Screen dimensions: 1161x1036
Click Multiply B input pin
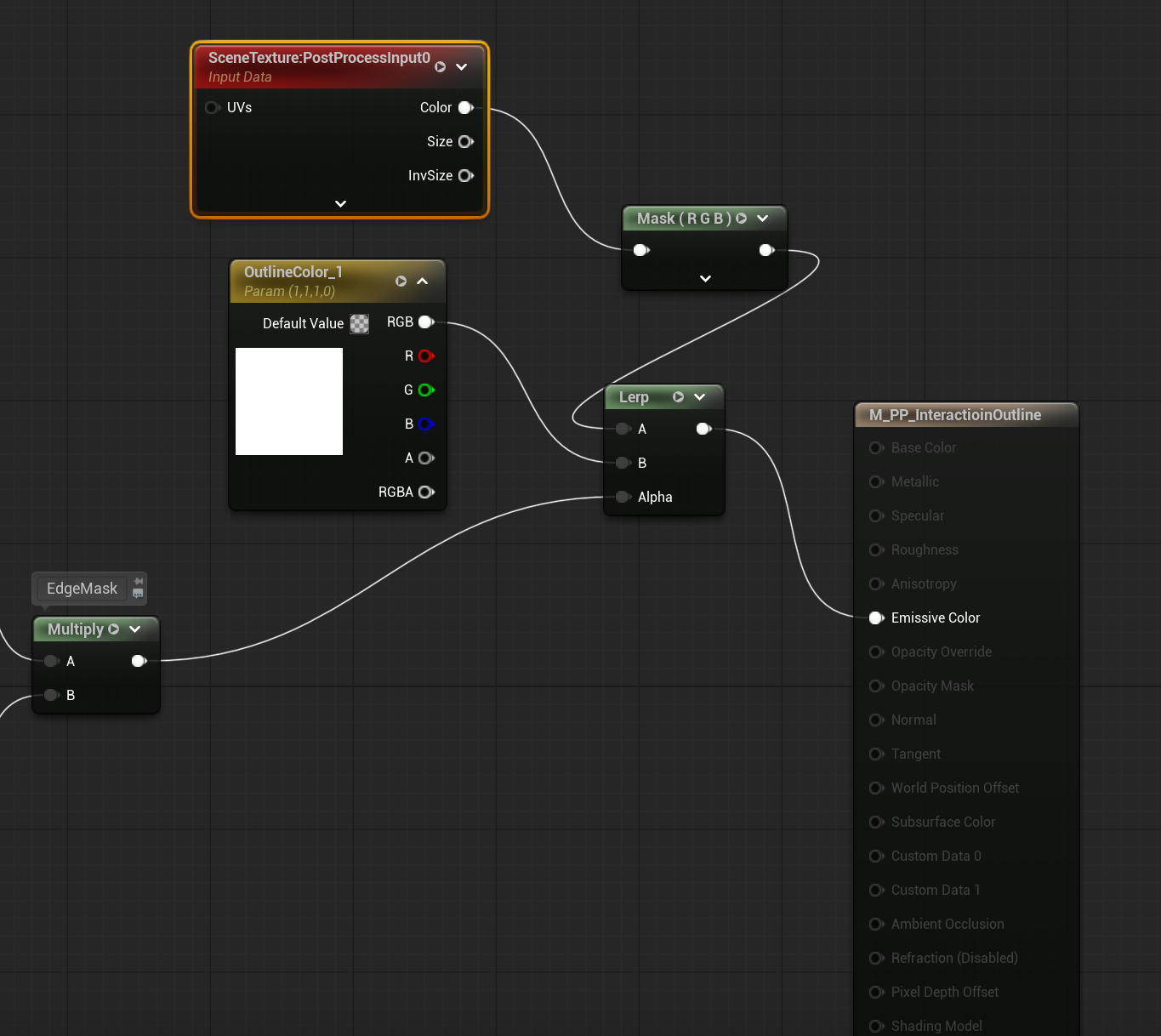(52, 695)
